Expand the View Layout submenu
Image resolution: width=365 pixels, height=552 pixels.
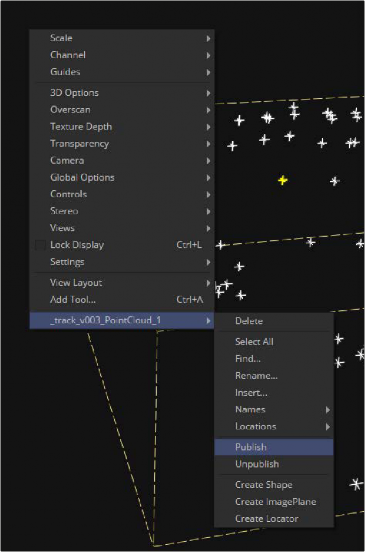[x=122, y=283]
